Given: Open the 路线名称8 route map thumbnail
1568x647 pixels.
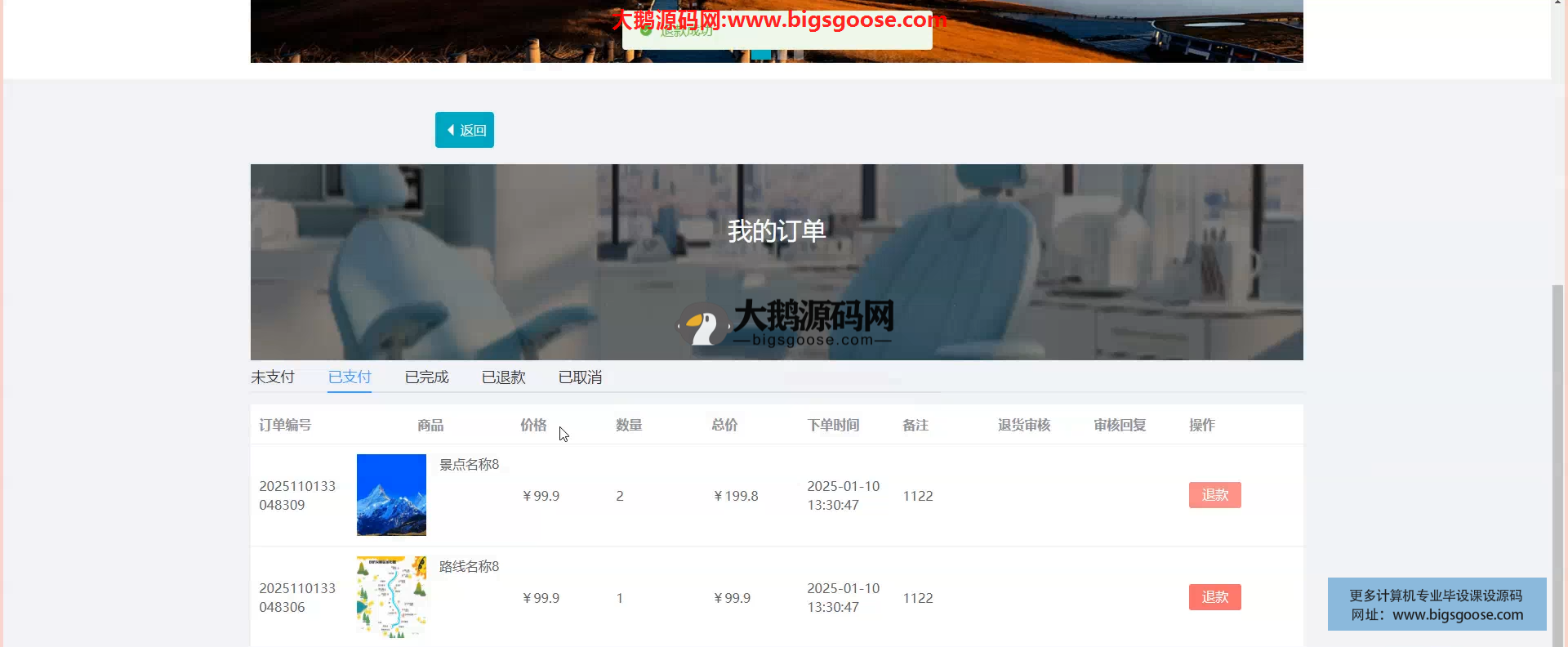Looking at the screenshot, I should tap(391, 597).
